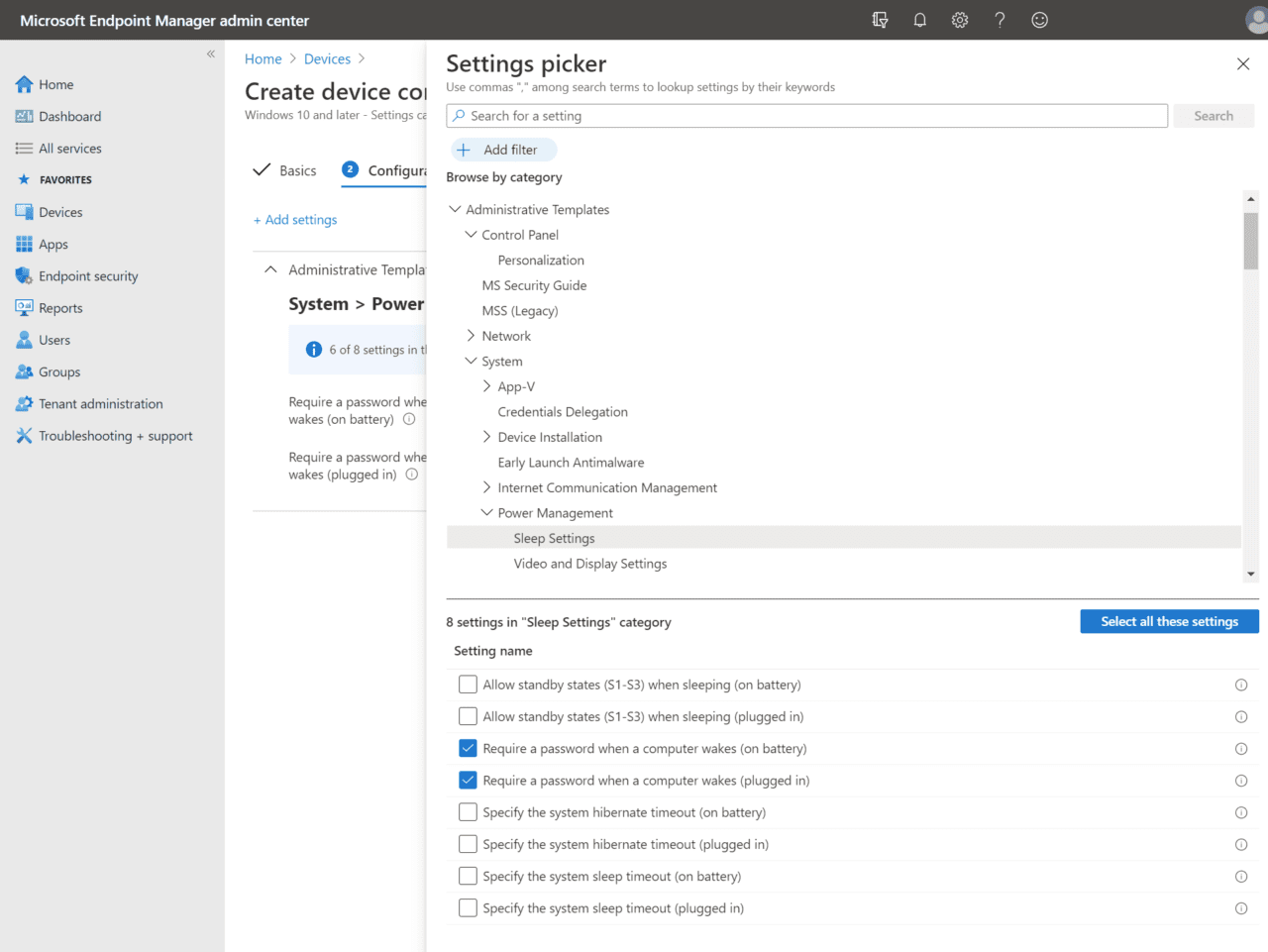
Task: Collapse the Administrative Templates section in left pane
Action: pyautogui.click(x=270, y=269)
